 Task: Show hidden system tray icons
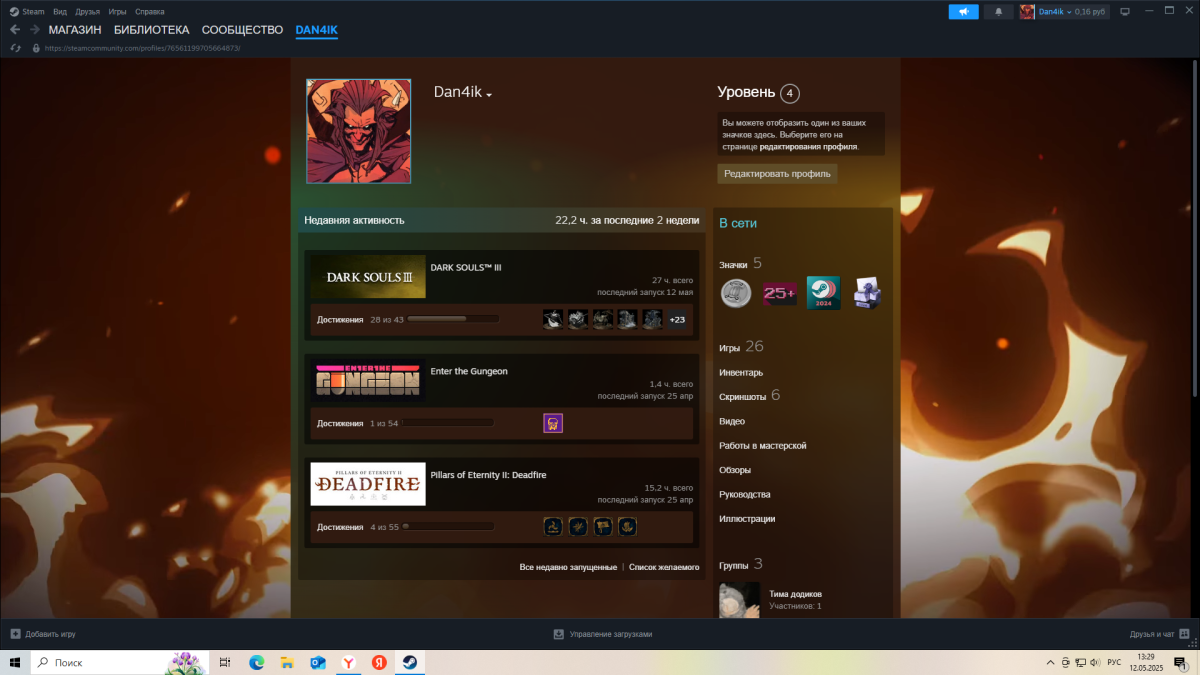pyautogui.click(x=1050, y=662)
